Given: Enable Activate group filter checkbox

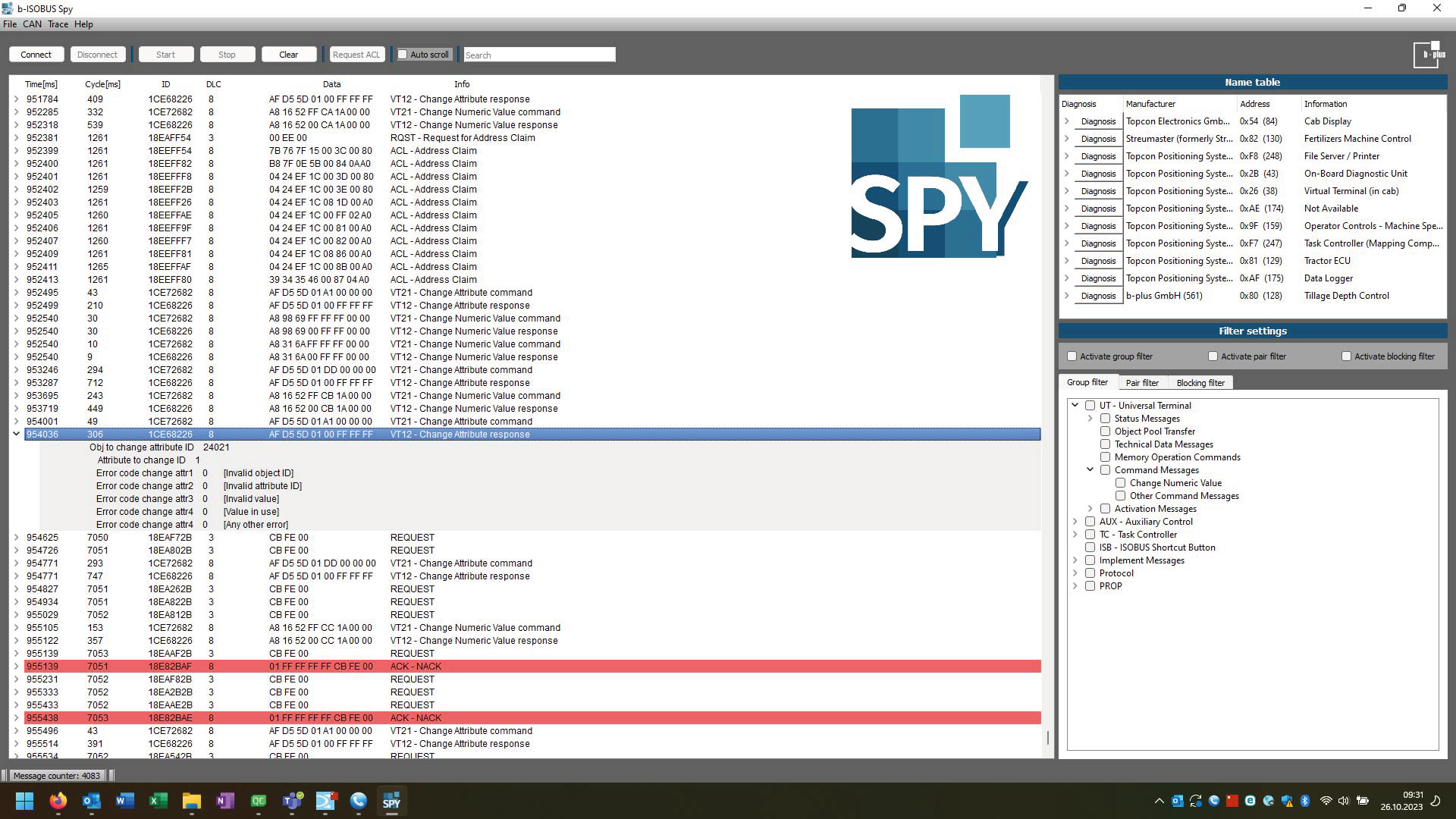Looking at the screenshot, I should 1072,356.
